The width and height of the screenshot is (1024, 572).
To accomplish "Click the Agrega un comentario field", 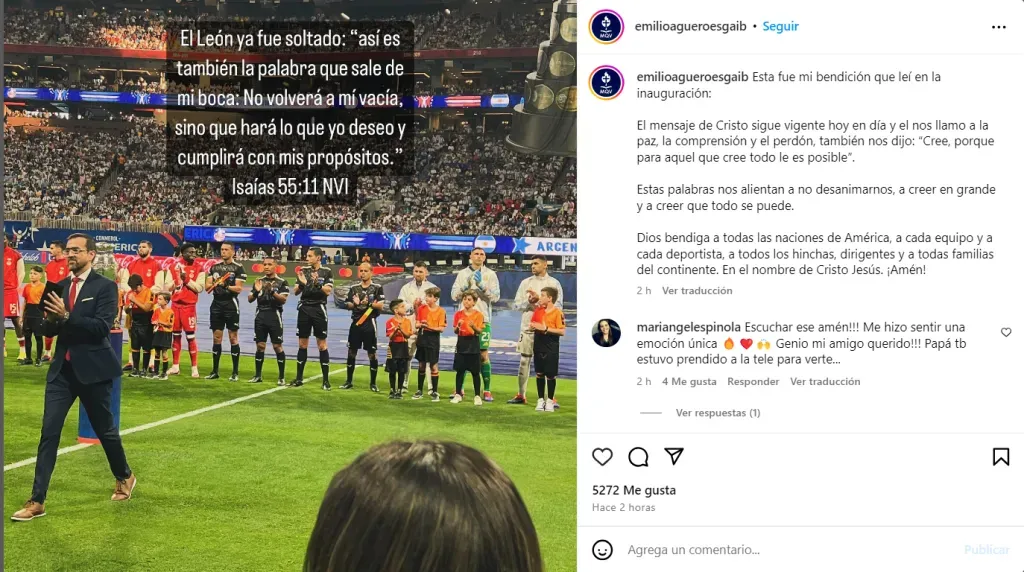I will (790, 550).
